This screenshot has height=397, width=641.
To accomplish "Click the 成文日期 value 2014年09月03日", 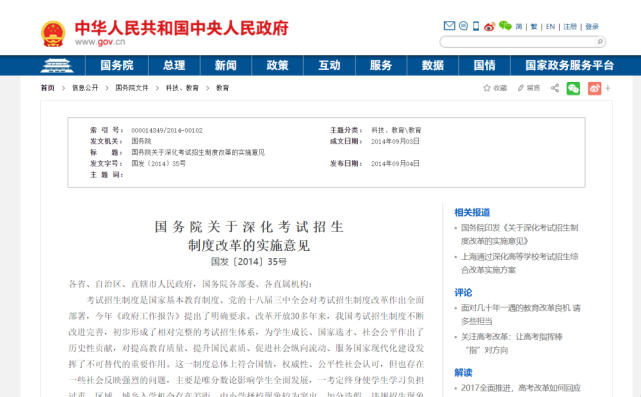I will click(x=395, y=141).
